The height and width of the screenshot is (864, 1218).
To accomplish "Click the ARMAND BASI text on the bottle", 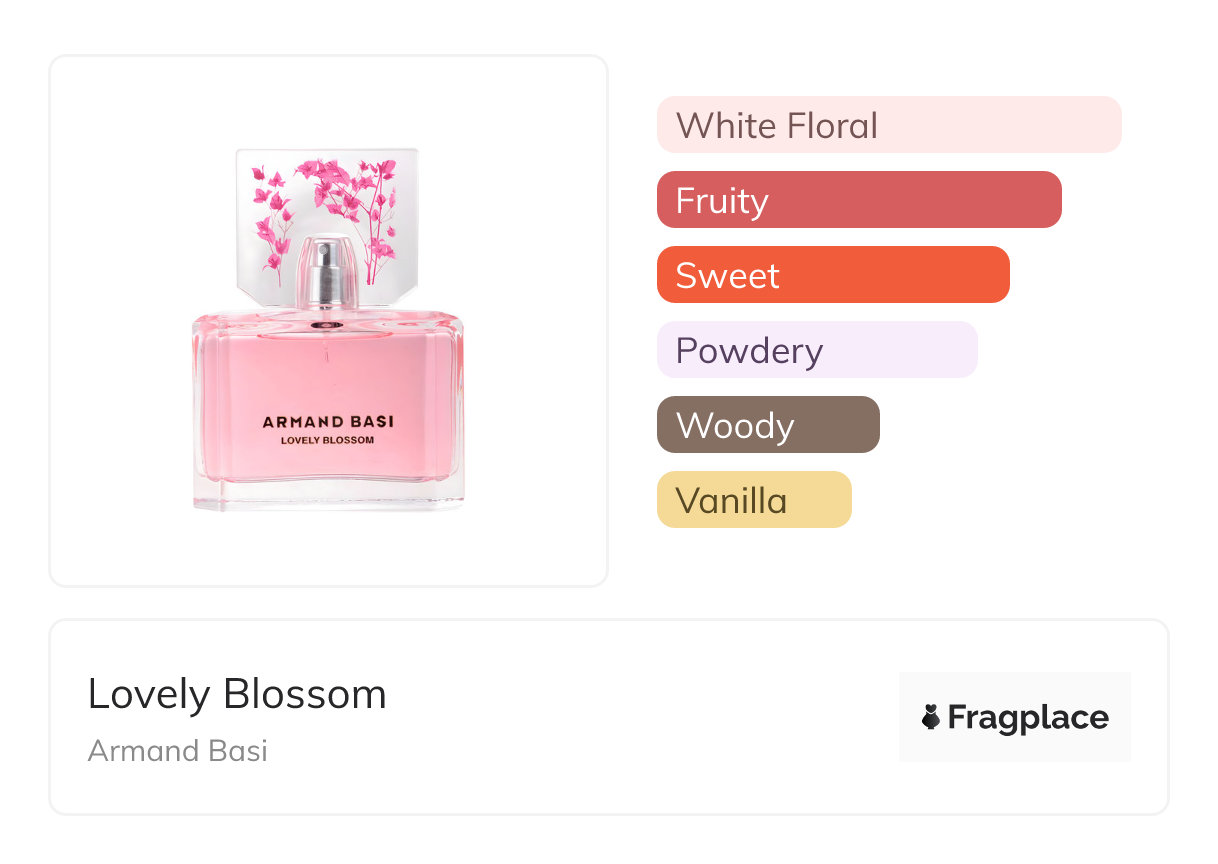I will 328,422.
